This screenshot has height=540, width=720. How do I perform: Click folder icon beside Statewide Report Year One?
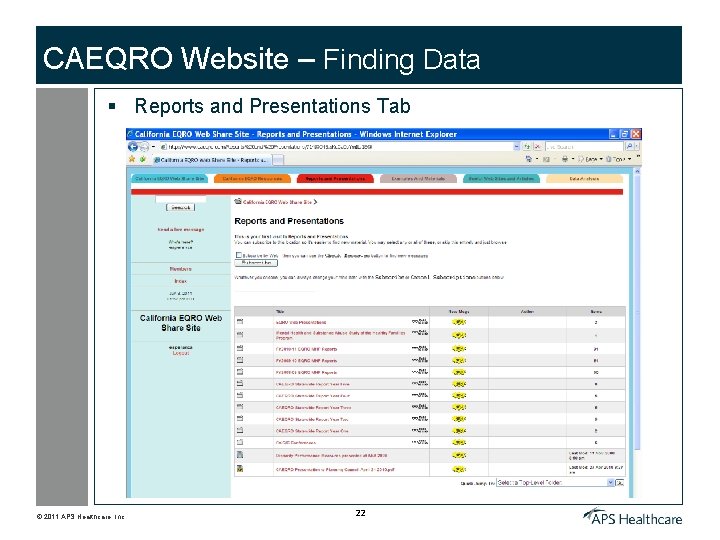tap(240, 430)
